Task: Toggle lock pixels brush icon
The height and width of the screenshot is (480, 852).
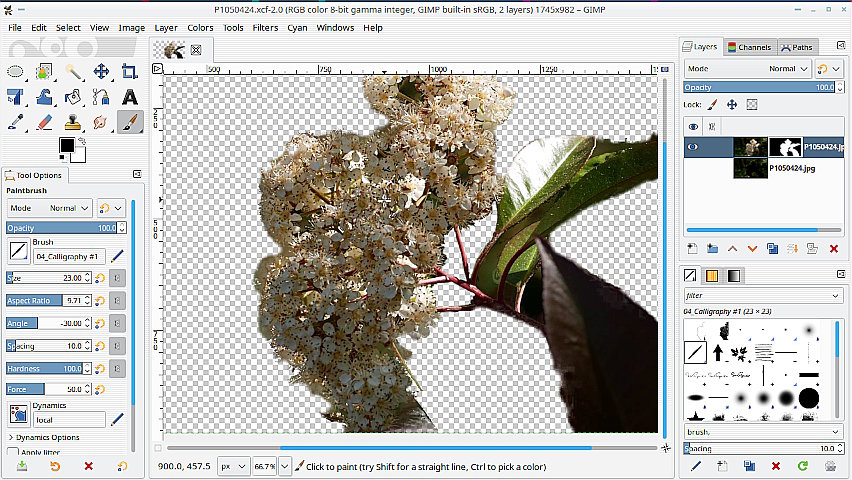Action: click(713, 104)
